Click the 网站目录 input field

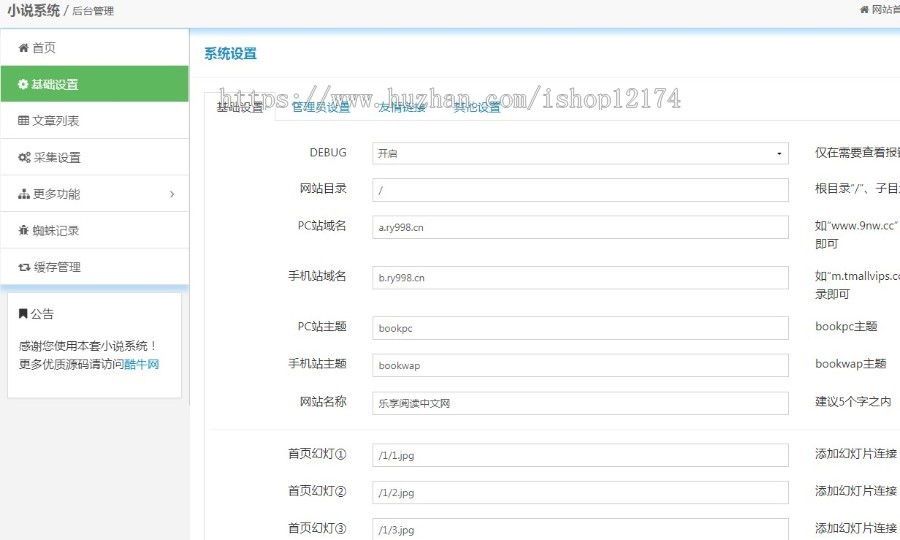point(580,190)
